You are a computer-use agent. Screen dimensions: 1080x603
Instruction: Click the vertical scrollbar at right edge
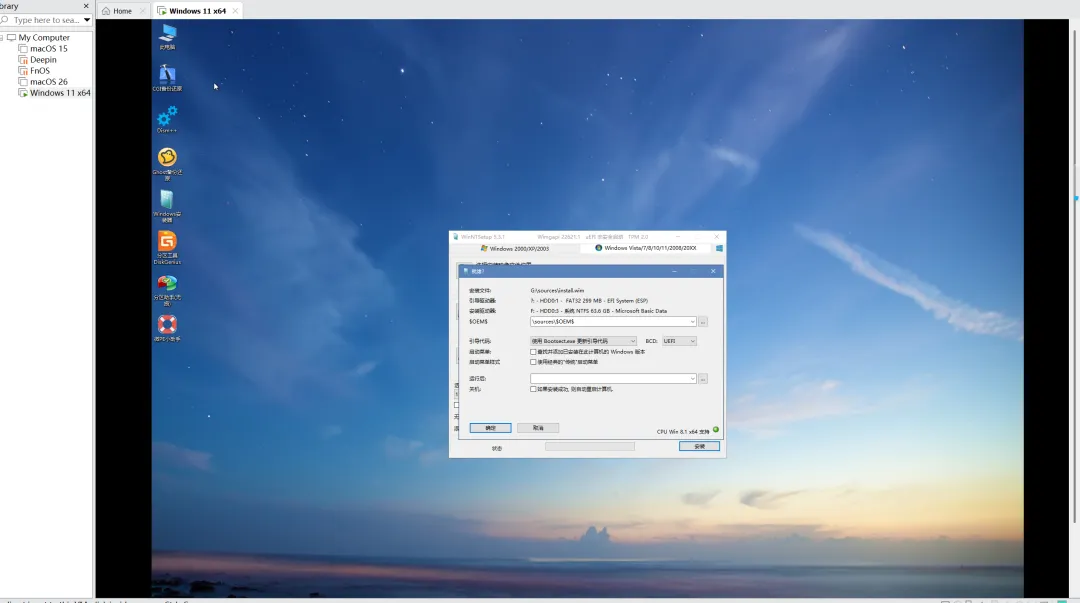1075,276
